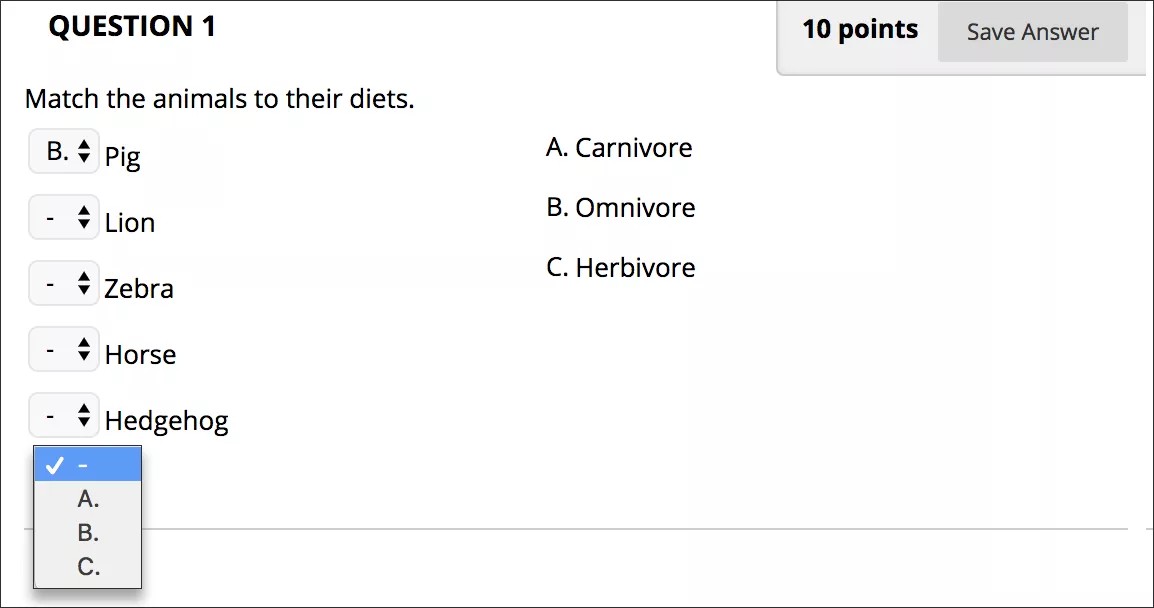Click the B. Omnivore answer text
Image resolution: width=1154 pixels, height=608 pixels.
click(x=620, y=208)
